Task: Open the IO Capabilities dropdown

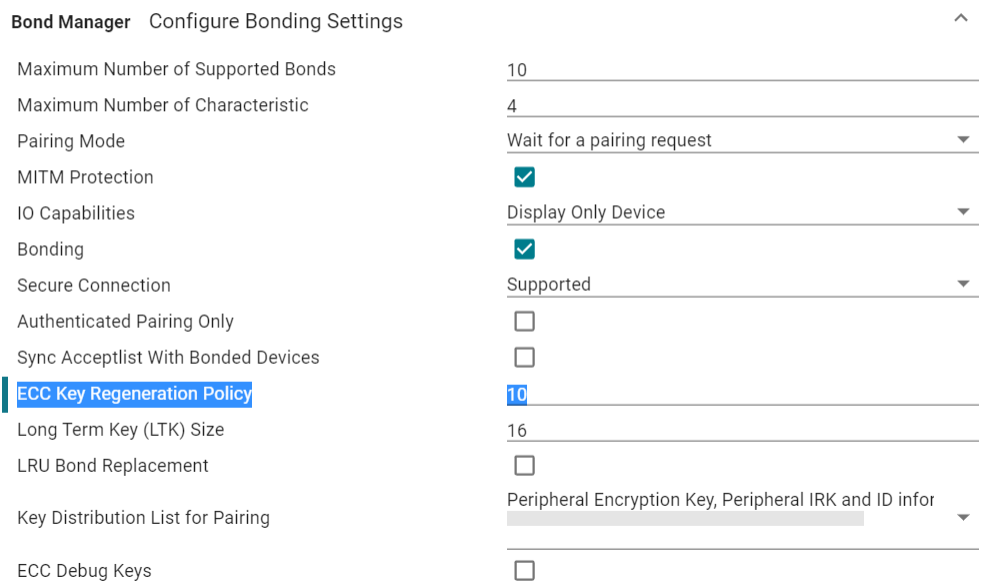Action: [x=741, y=213]
